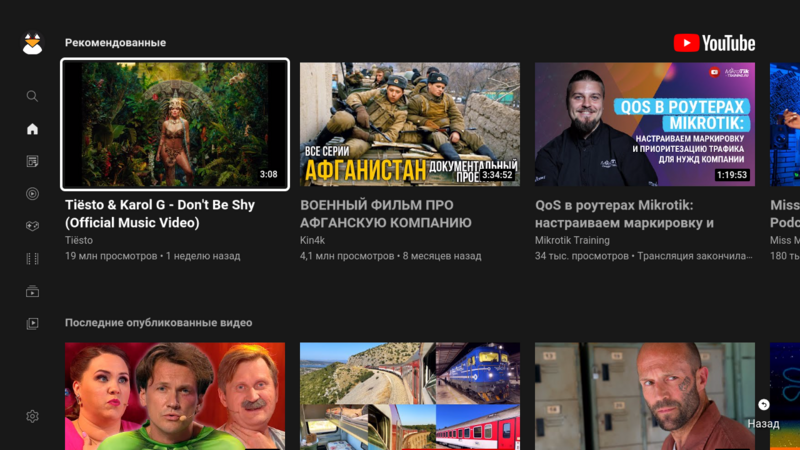This screenshot has width=800, height=450.
Task: Click channel name "Kin4k"
Action: click(x=312, y=240)
